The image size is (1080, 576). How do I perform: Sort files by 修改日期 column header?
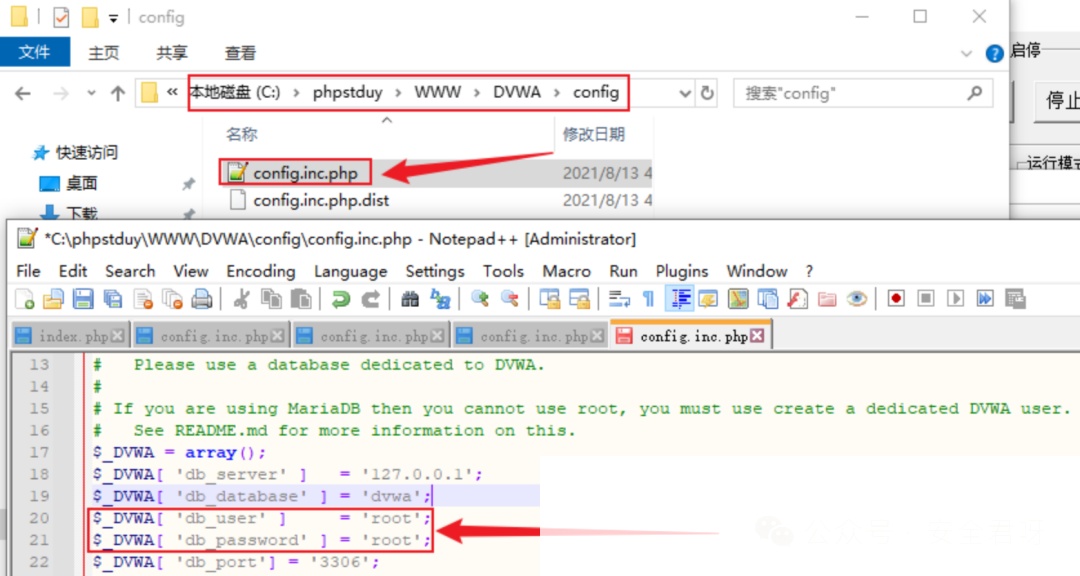pyautogui.click(x=594, y=134)
